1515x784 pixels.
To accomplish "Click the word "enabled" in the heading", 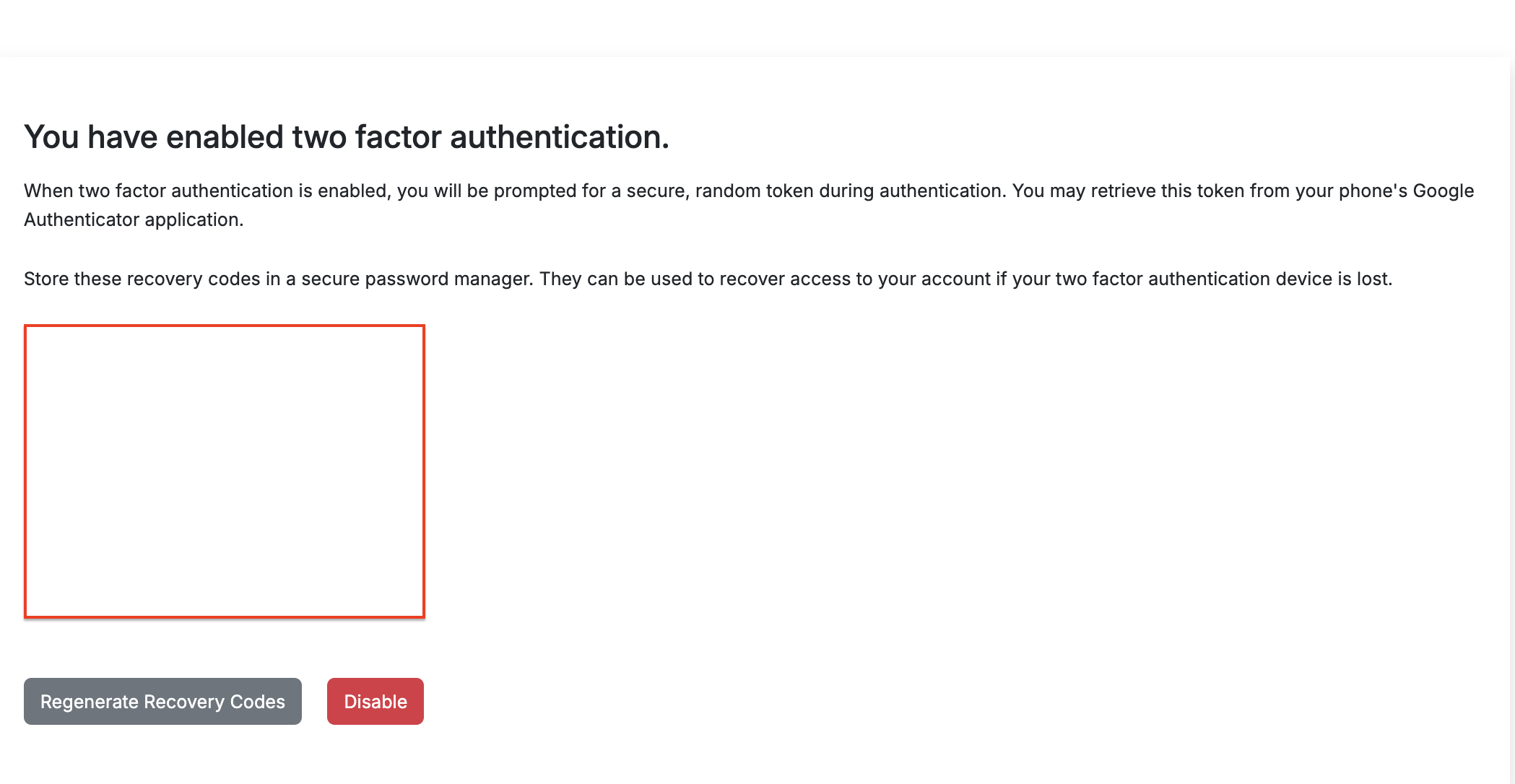I will 225,137.
